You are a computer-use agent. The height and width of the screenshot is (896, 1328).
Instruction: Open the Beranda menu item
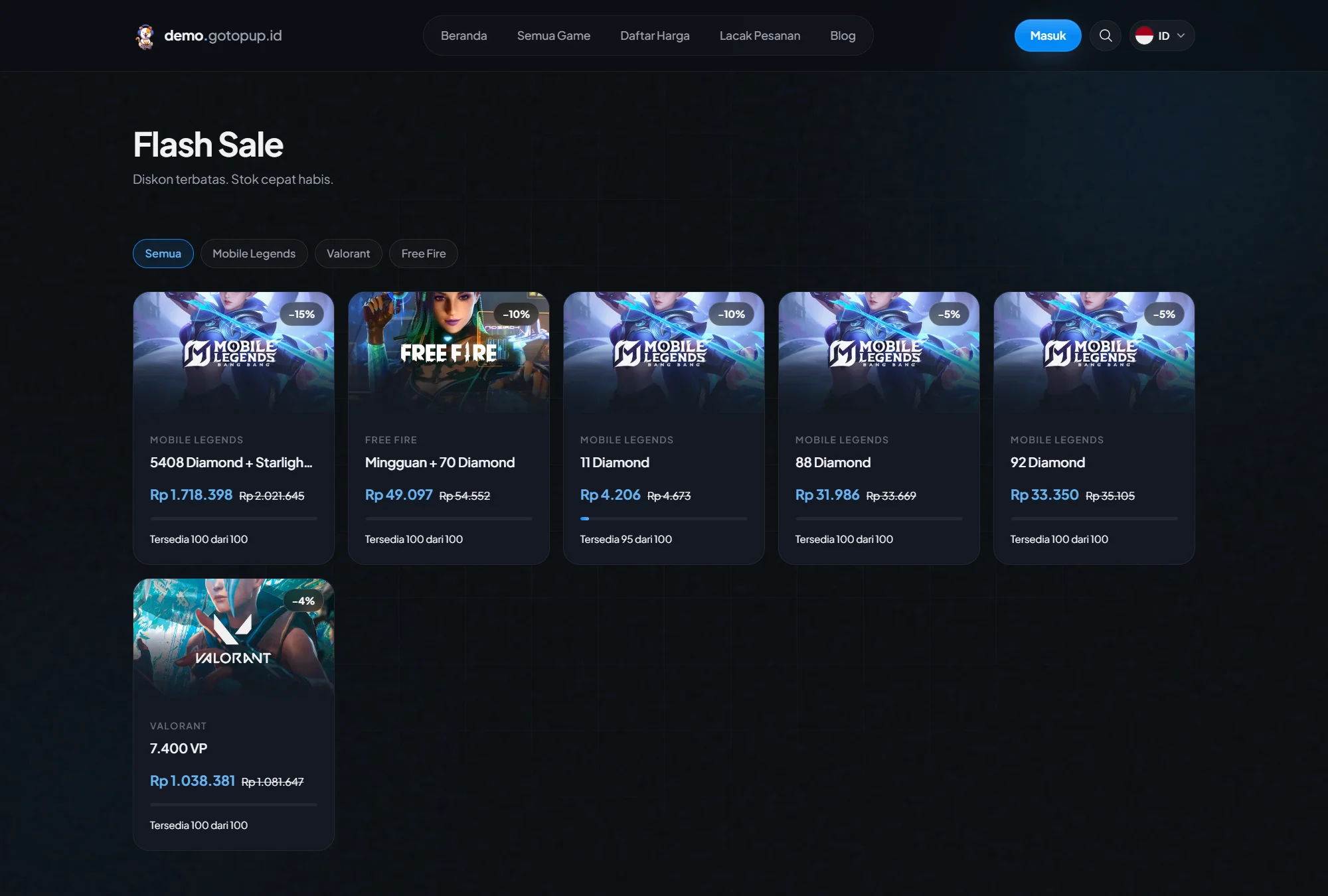(463, 36)
